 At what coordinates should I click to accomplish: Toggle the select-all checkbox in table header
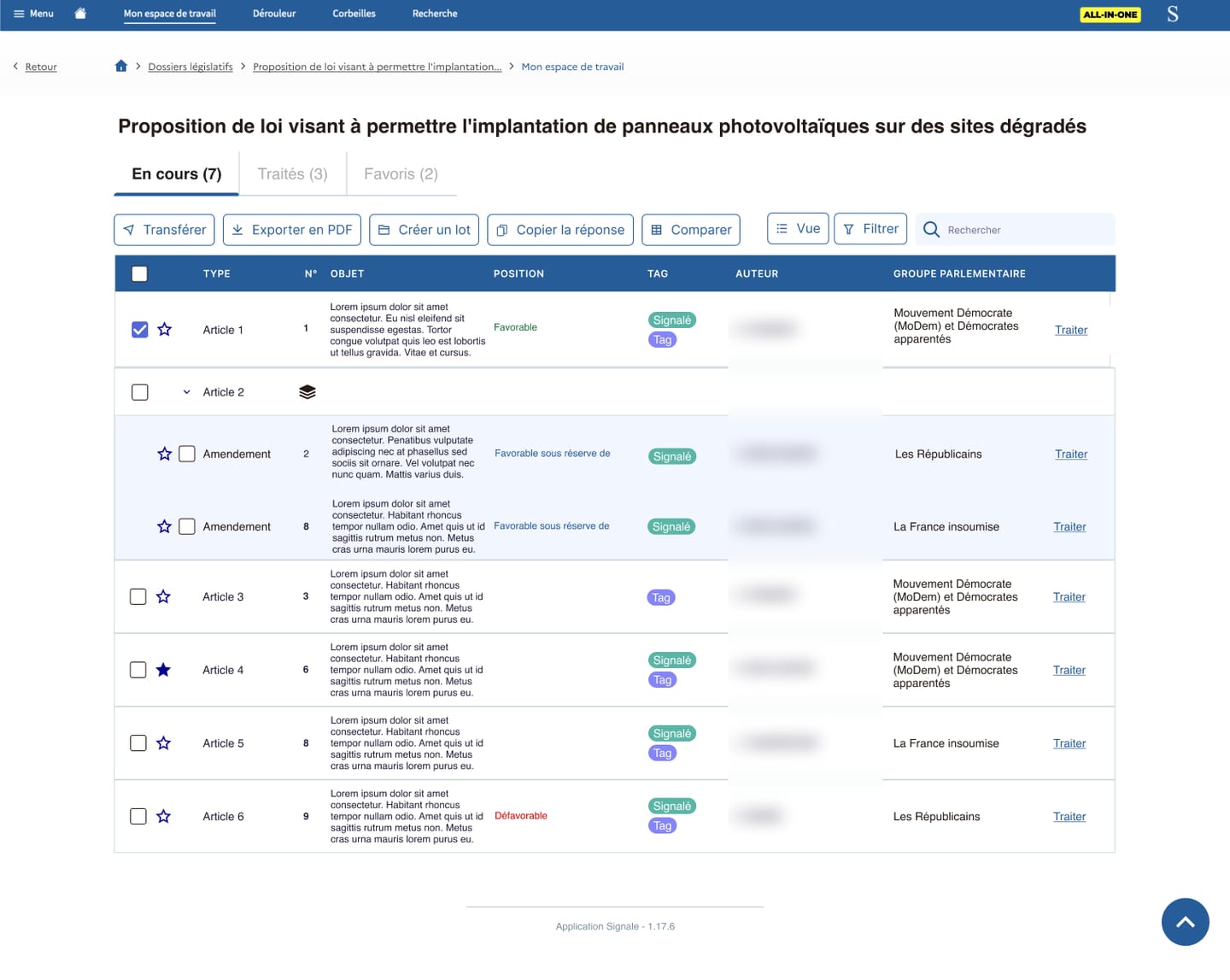pos(140,273)
